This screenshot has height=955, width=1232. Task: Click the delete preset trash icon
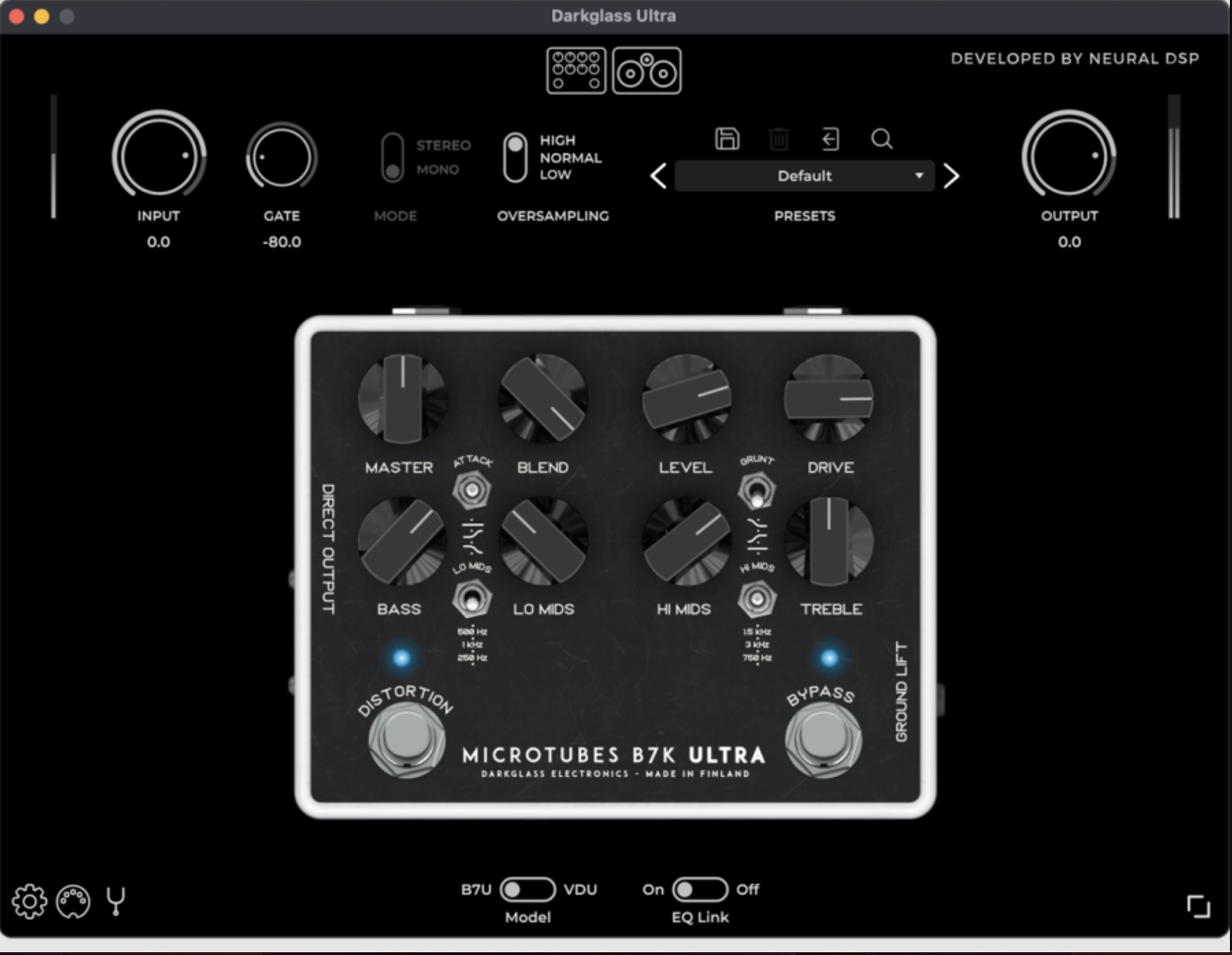point(779,139)
